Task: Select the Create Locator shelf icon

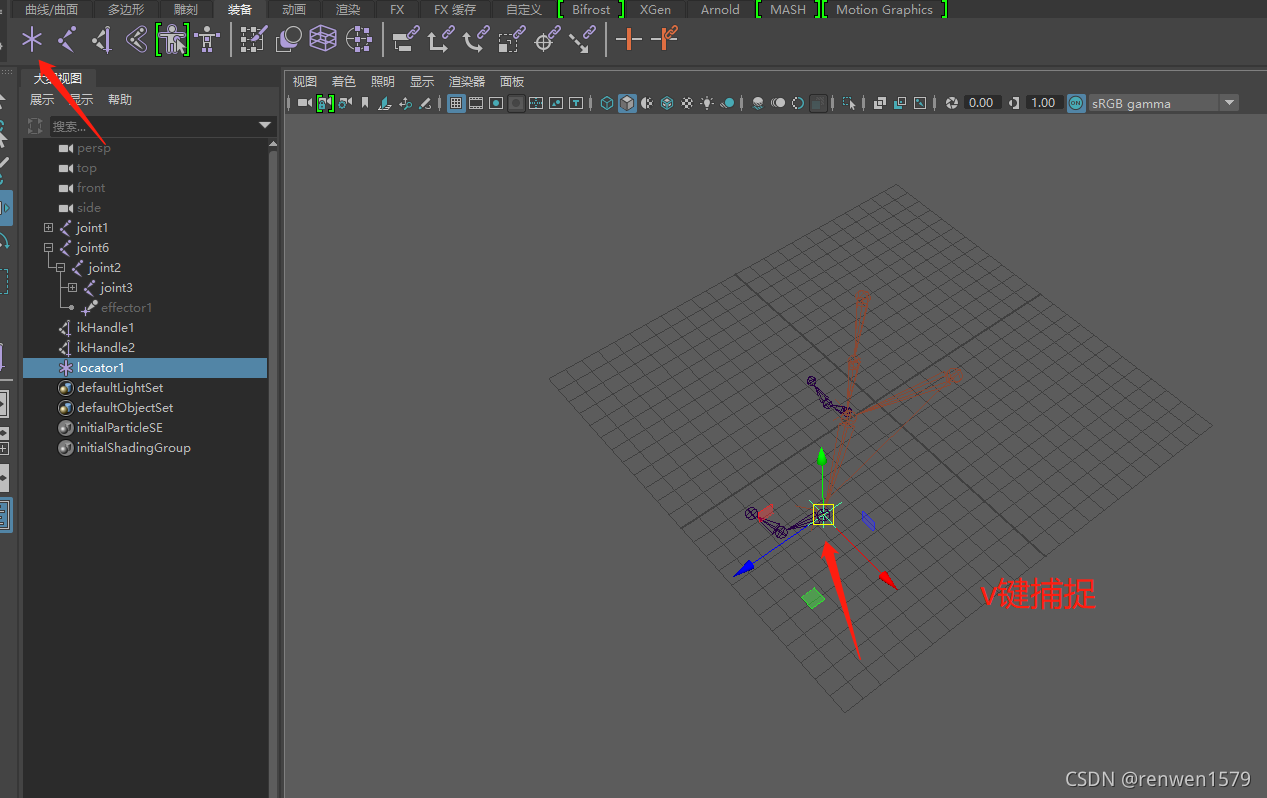Action: pos(33,40)
